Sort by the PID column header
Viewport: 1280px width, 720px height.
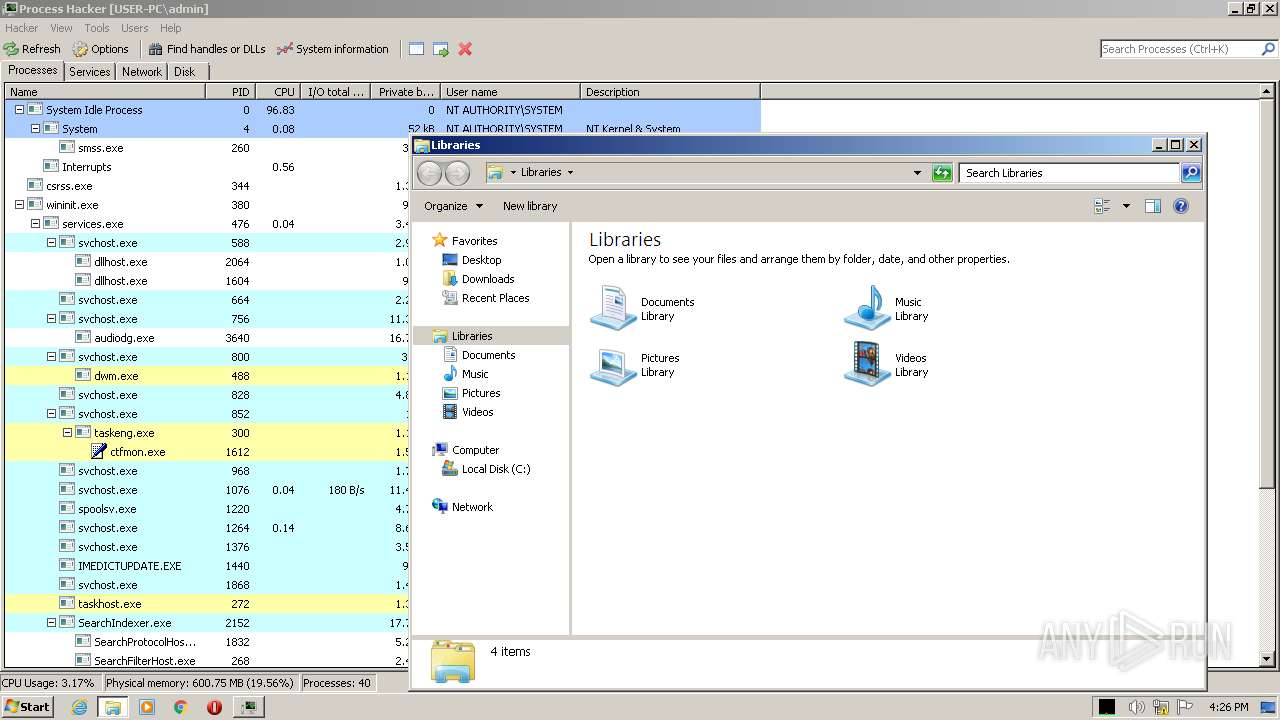pos(231,91)
